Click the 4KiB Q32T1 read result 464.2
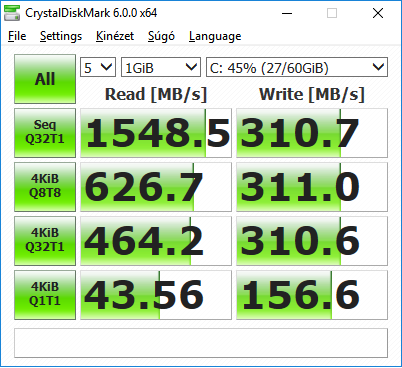This screenshot has height=368, width=402. [x=156, y=241]
